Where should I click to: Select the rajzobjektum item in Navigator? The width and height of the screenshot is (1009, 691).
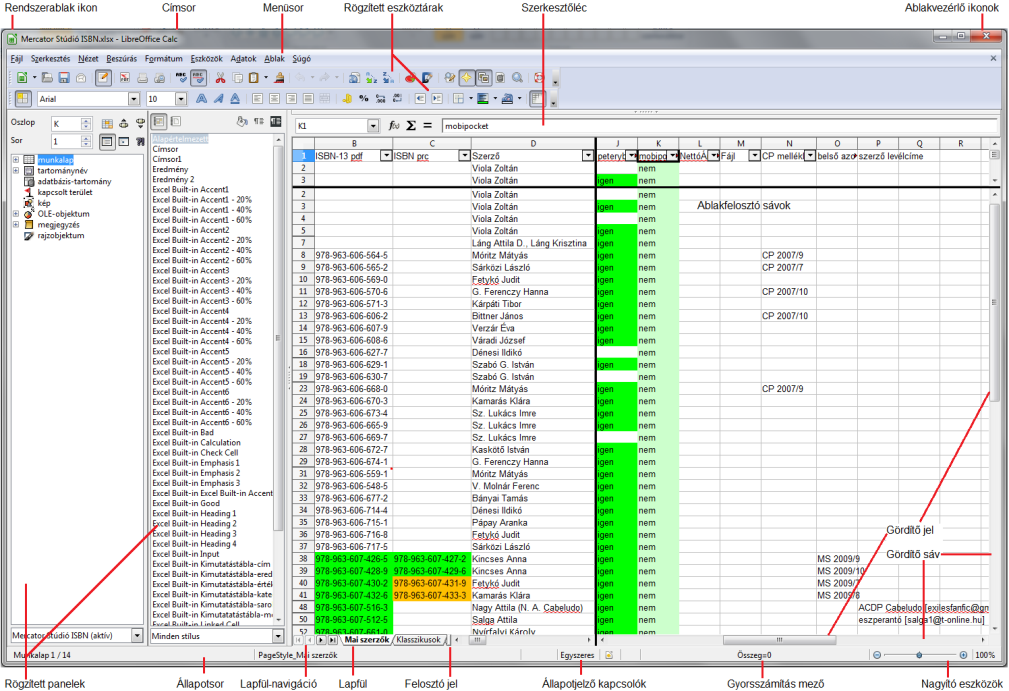tap(60, 235)
